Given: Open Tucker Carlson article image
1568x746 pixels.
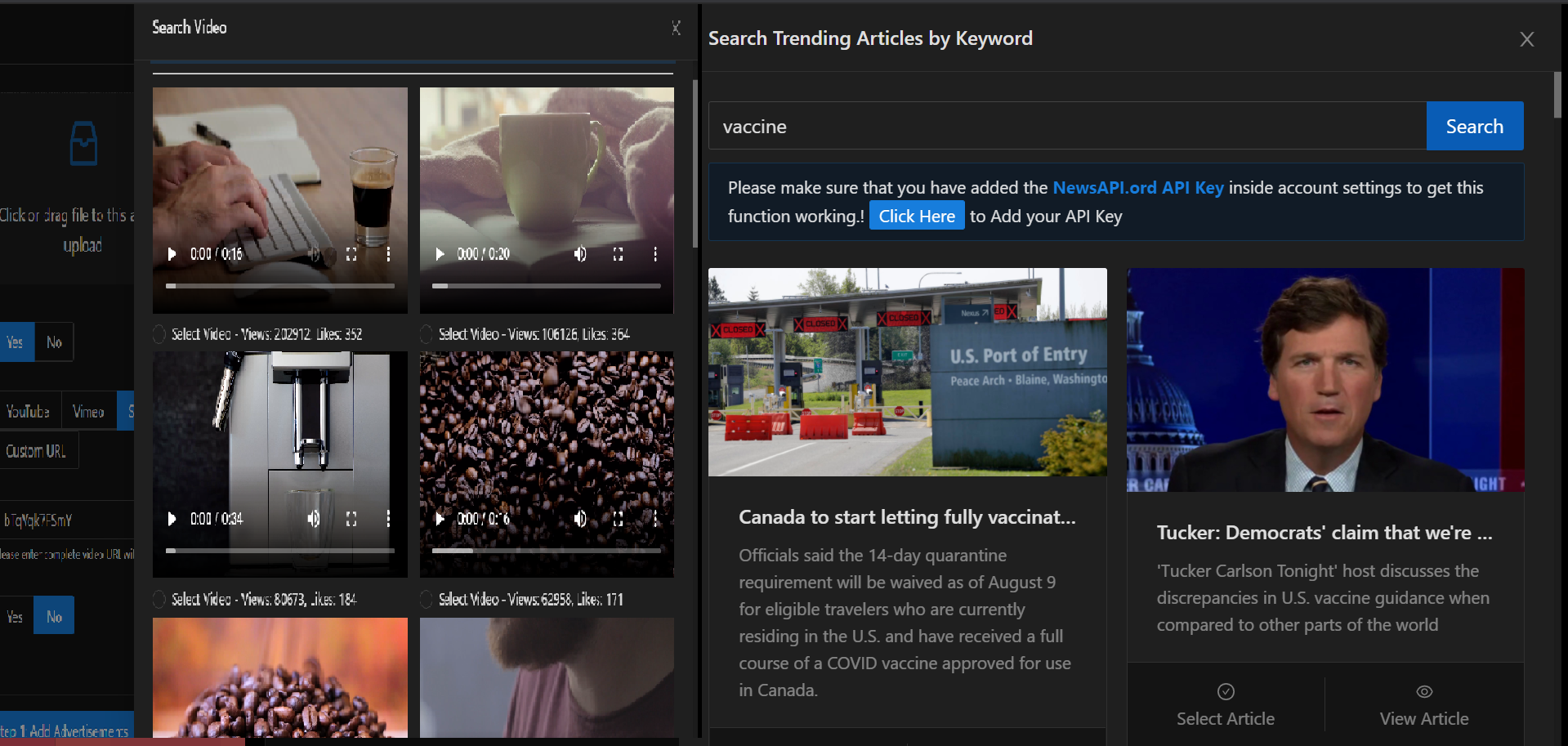Looking at the screenshot, I should [1325, 380].
